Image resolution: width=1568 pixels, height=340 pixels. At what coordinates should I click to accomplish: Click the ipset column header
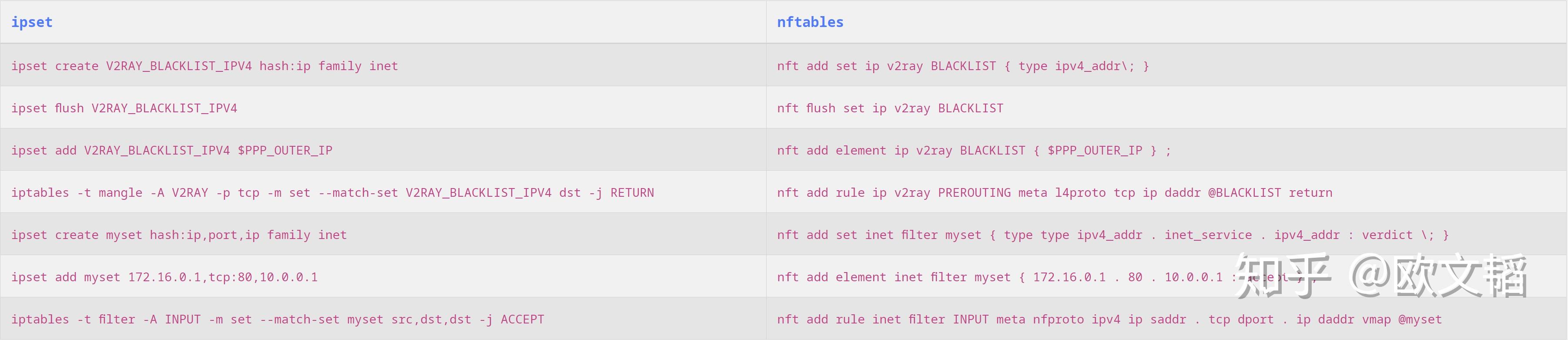tap(32, 23)
